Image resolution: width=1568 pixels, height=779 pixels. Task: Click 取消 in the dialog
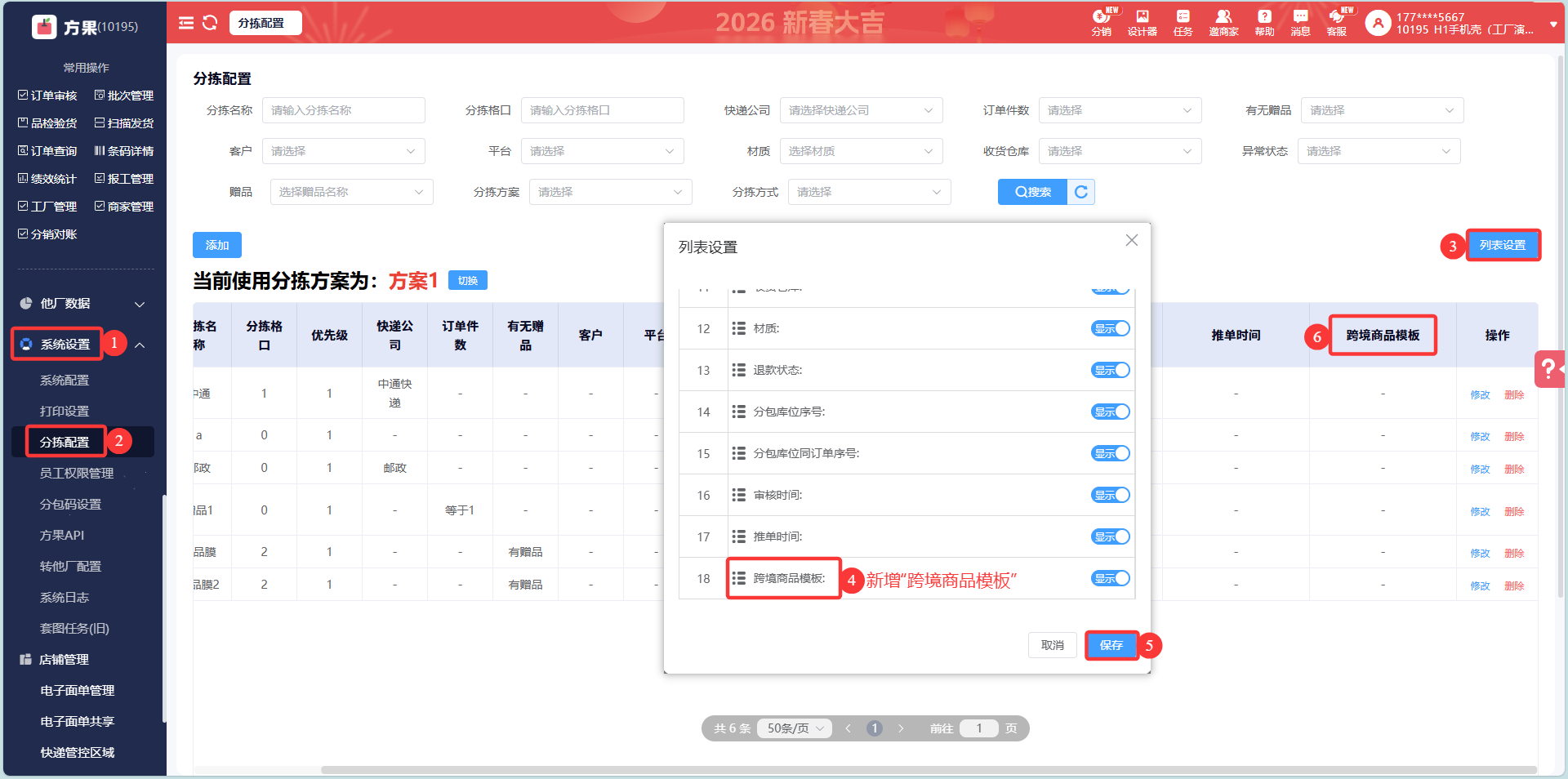point(1053,645)
